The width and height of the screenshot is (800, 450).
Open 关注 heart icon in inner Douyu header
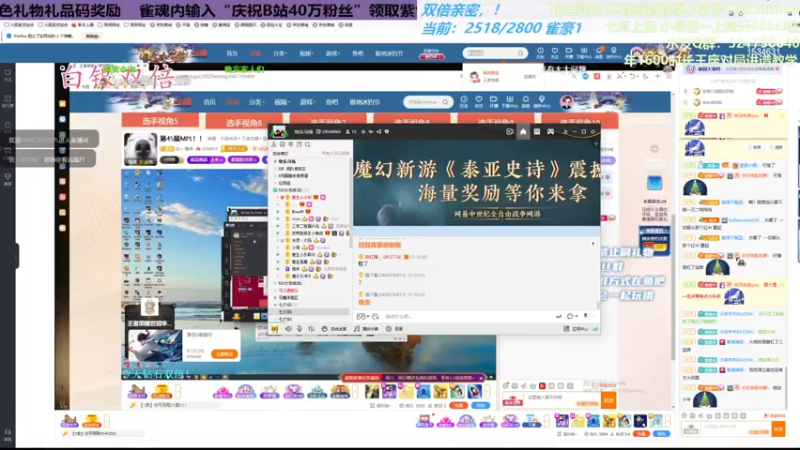(x=479, y=102)
